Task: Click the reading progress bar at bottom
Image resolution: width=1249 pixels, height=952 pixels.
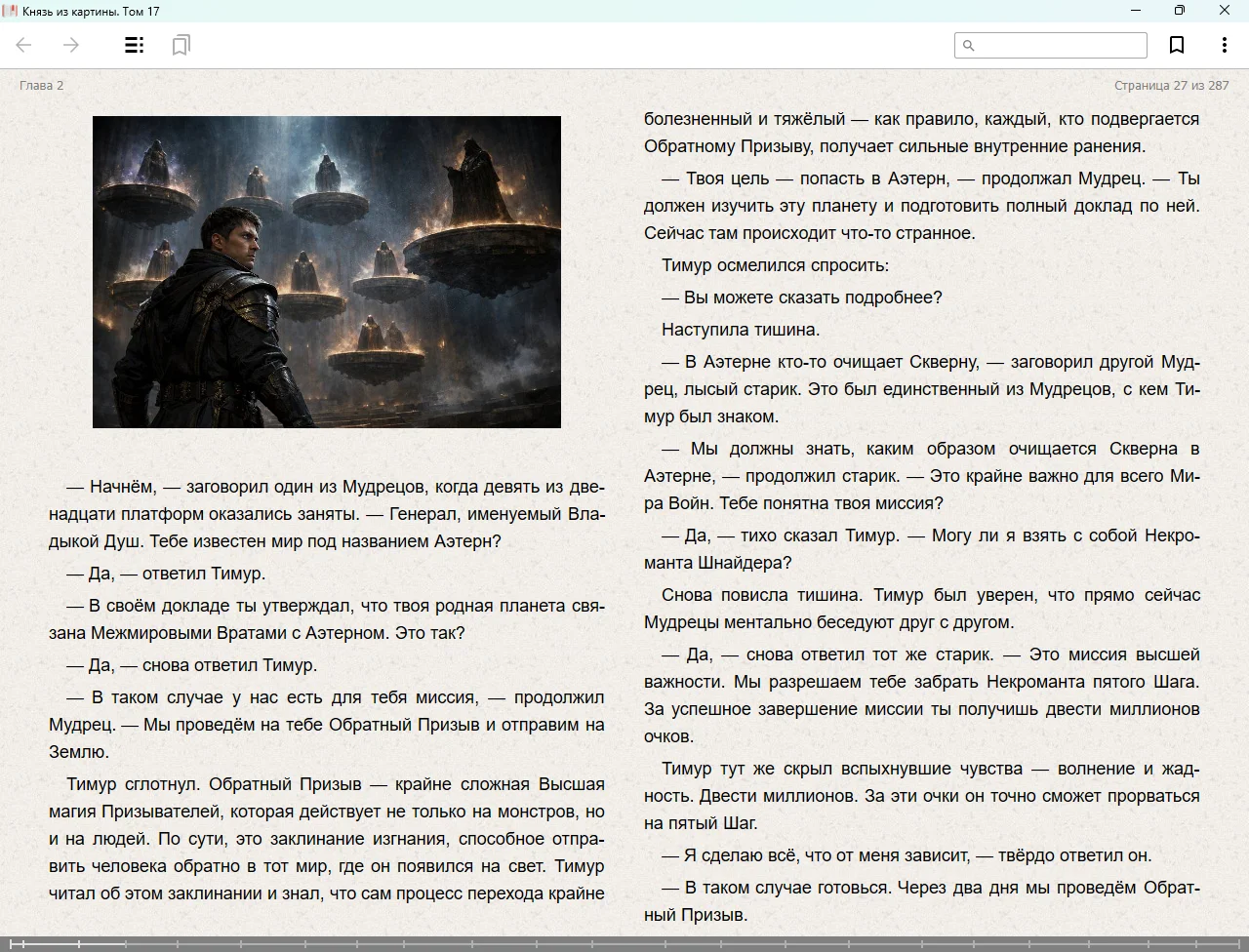Action: (624, 943)
